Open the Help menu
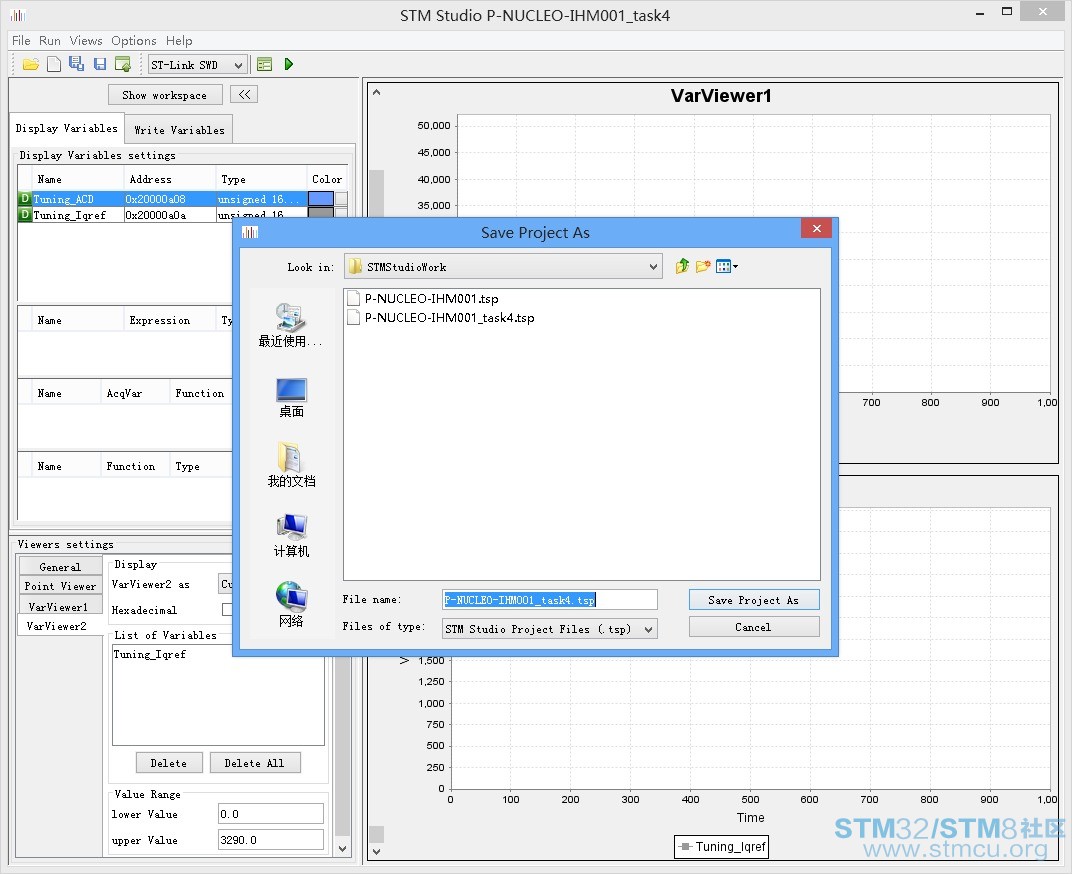1072x874 pixels. [178, 40]
